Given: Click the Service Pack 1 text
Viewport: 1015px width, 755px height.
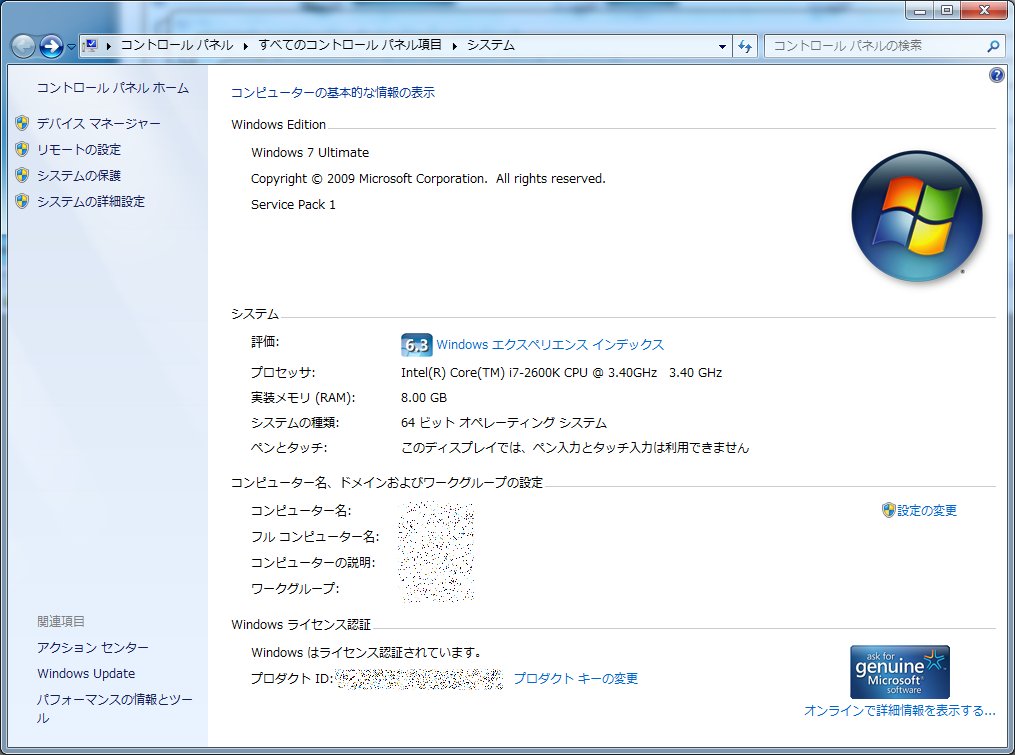Looking at the screenshot, I should tap(293, 205).
